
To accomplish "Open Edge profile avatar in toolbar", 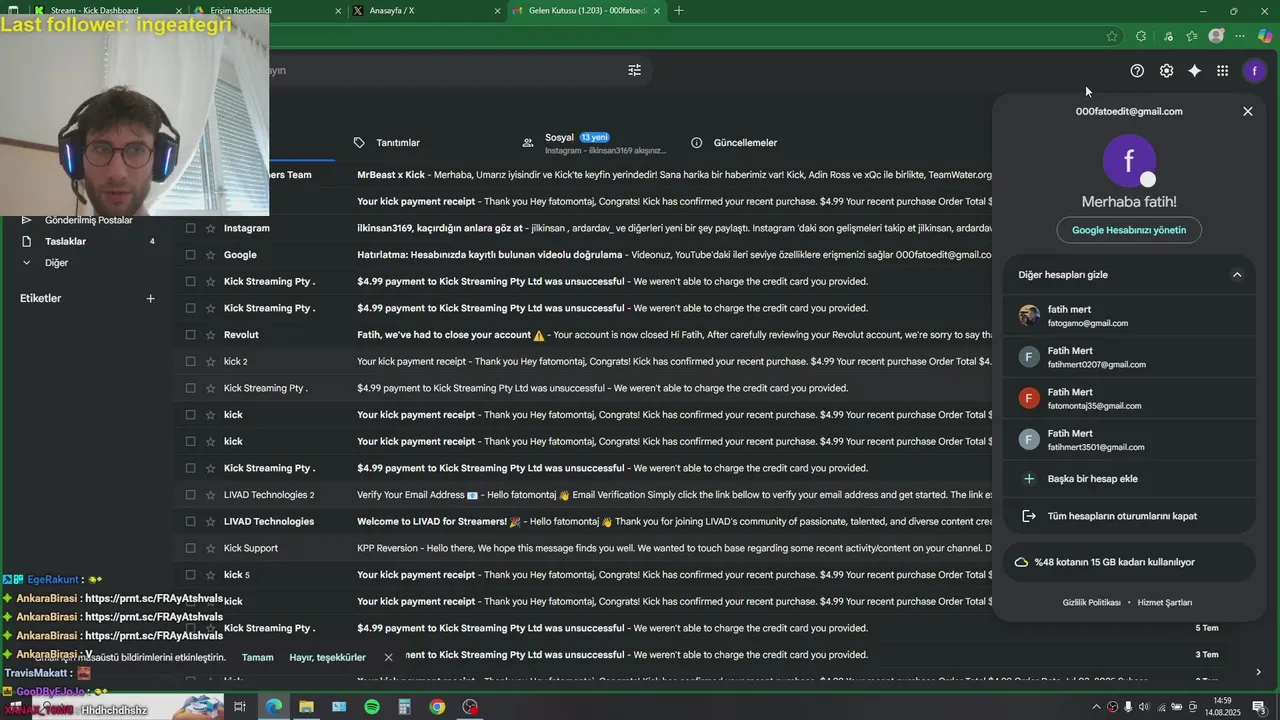I will click(1216, 36).
